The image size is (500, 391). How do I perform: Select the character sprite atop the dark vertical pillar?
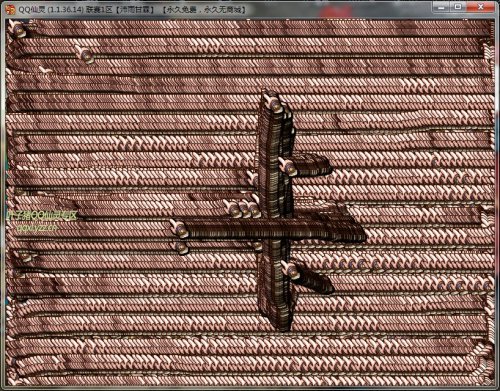(x=275, y=103)
